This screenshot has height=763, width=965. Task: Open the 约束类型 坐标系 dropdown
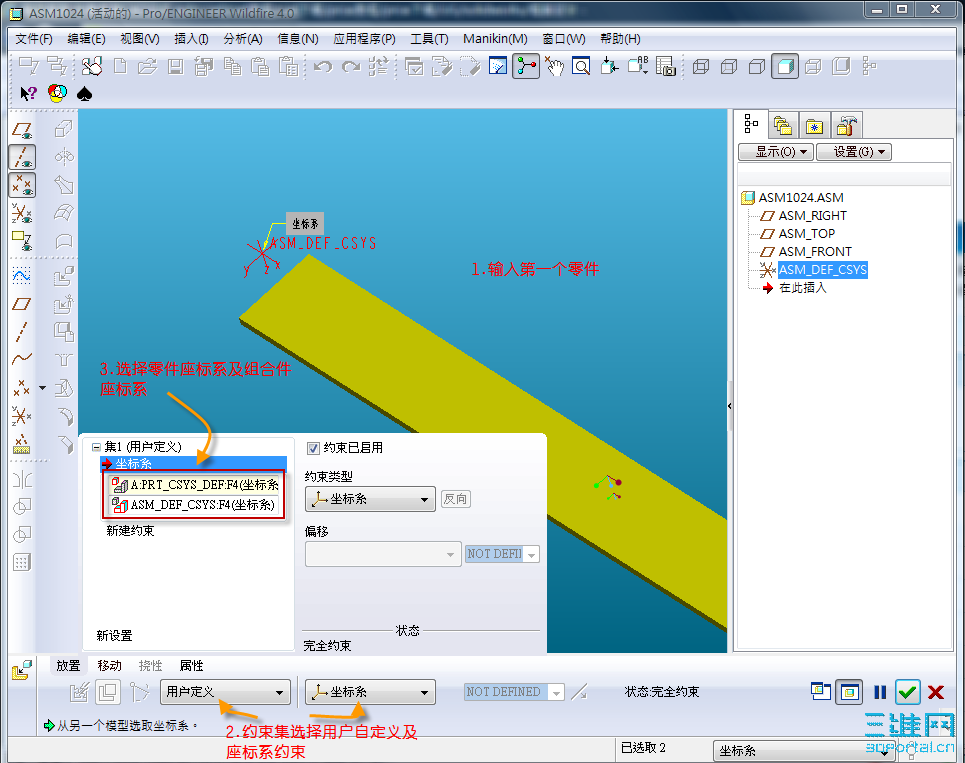pos(370,499)
